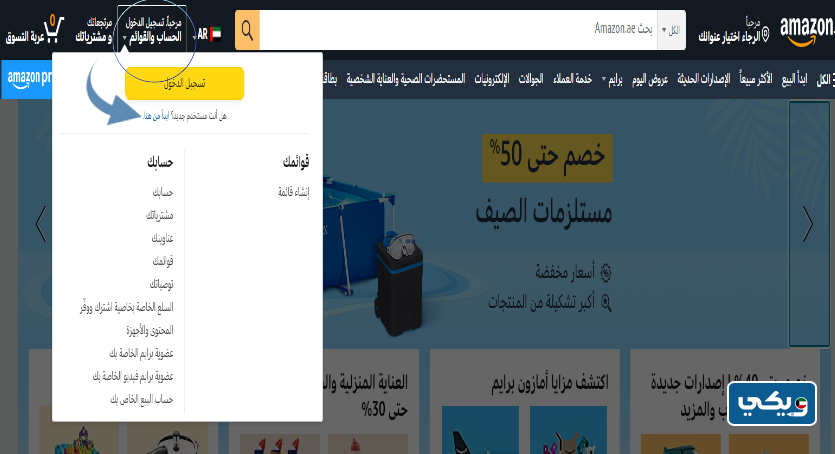This screenshot has height=454, width=835.
Task: Click الأكثر مبيعاً in navigation bar
Action: click(x=756, y=79)
